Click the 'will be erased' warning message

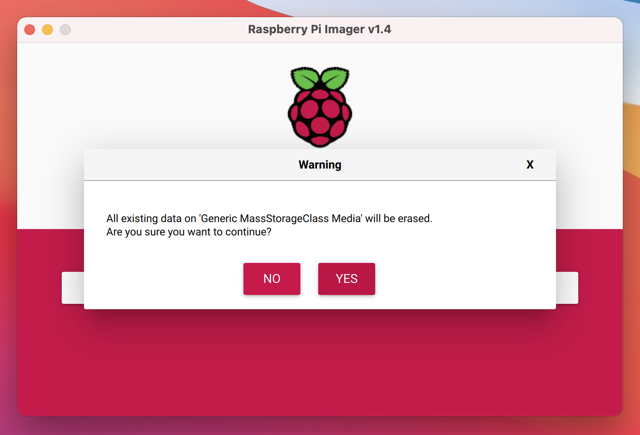tap(269, 218)
